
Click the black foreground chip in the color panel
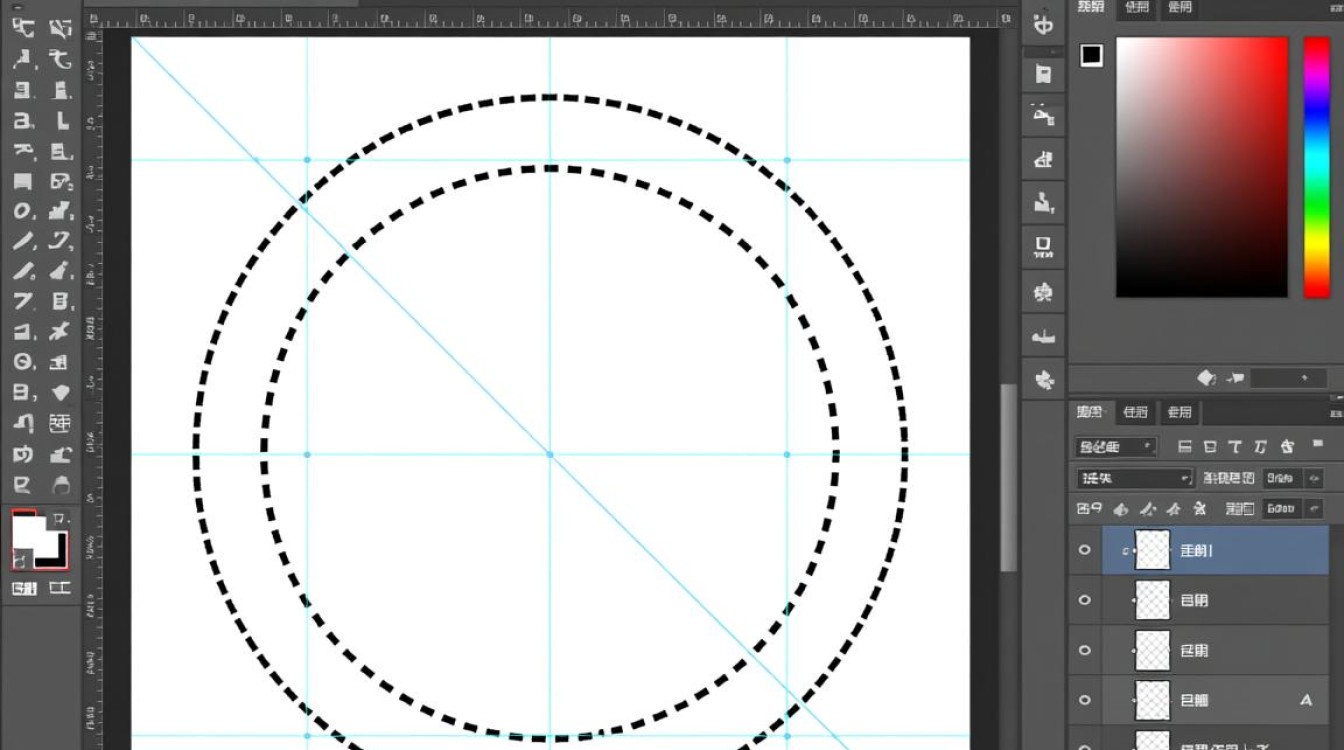(1091, 55)
